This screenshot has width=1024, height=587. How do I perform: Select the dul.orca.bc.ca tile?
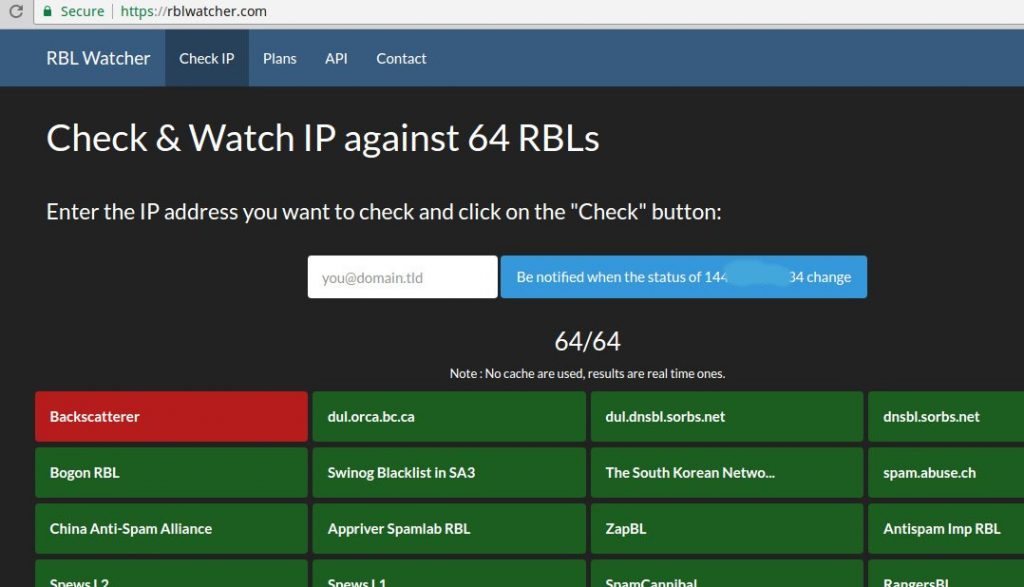(x=449, y=417)
